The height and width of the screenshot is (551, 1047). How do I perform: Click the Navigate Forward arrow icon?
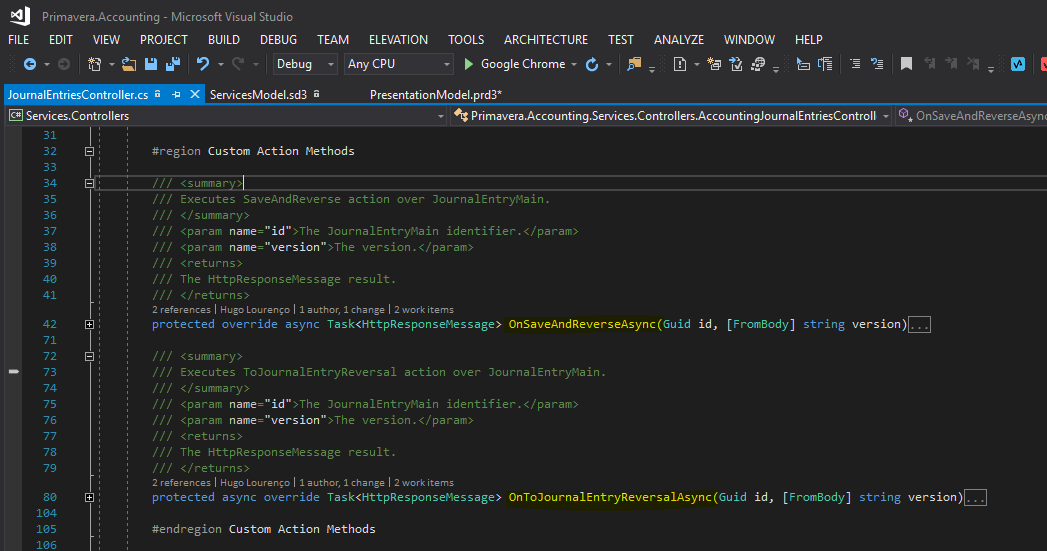(64, 64)
